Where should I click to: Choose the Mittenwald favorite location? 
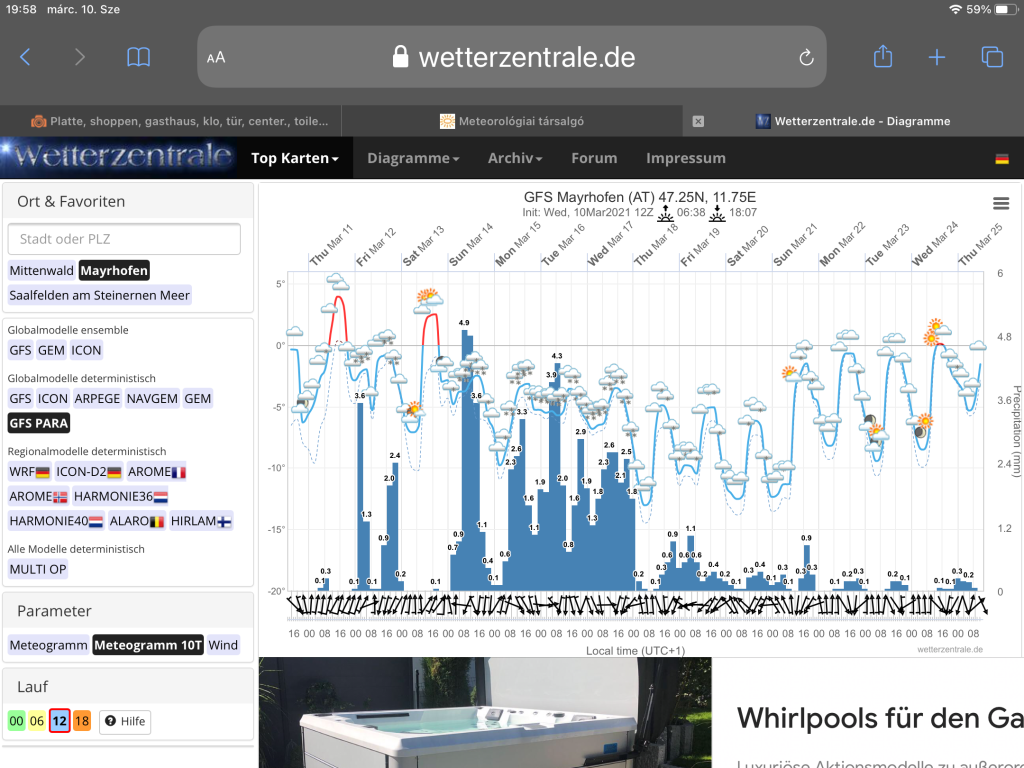(x=41, y=270)
